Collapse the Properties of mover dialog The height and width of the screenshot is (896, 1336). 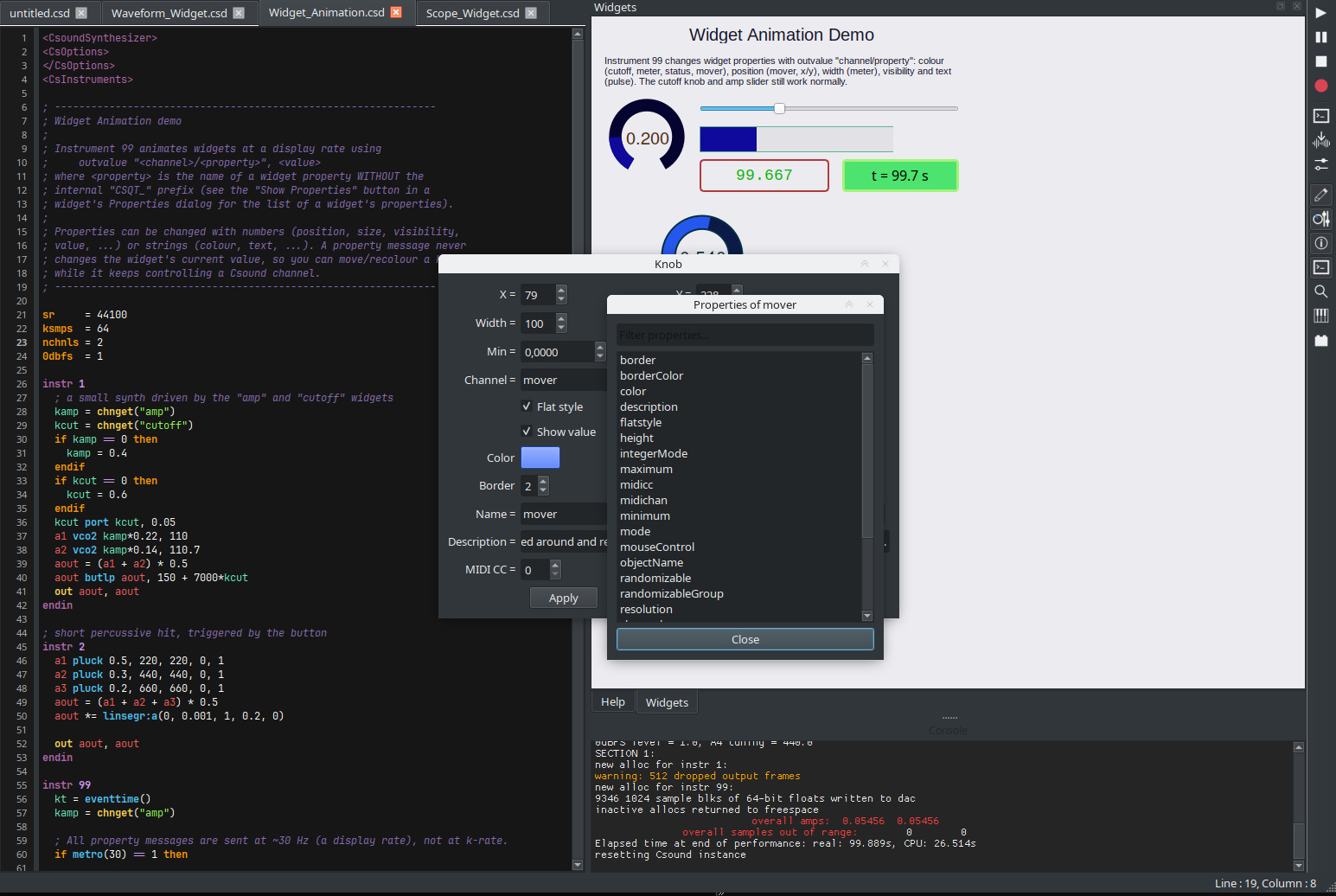(x=849, y=304)
